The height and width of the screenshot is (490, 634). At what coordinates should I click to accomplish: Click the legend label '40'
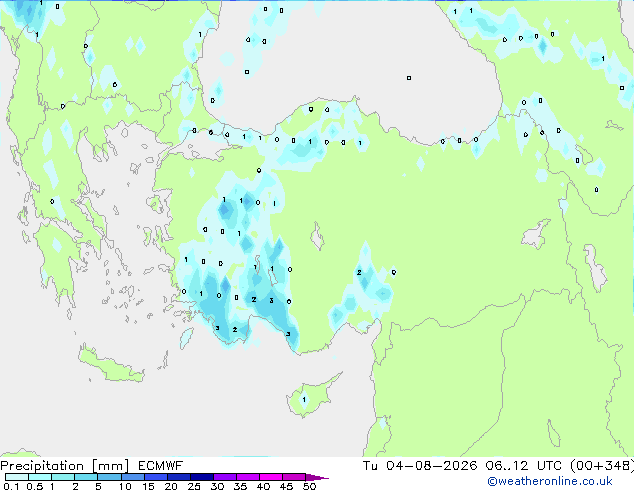pos(263,486)
